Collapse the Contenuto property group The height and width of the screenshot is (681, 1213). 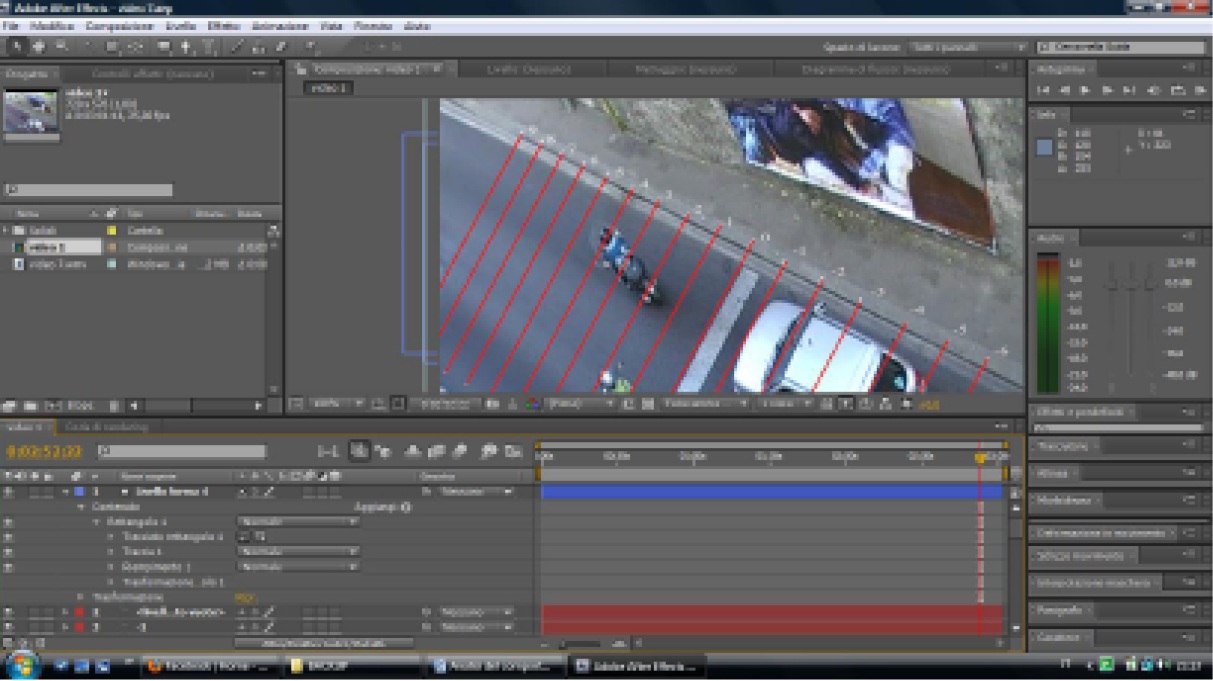coord(81,507)
